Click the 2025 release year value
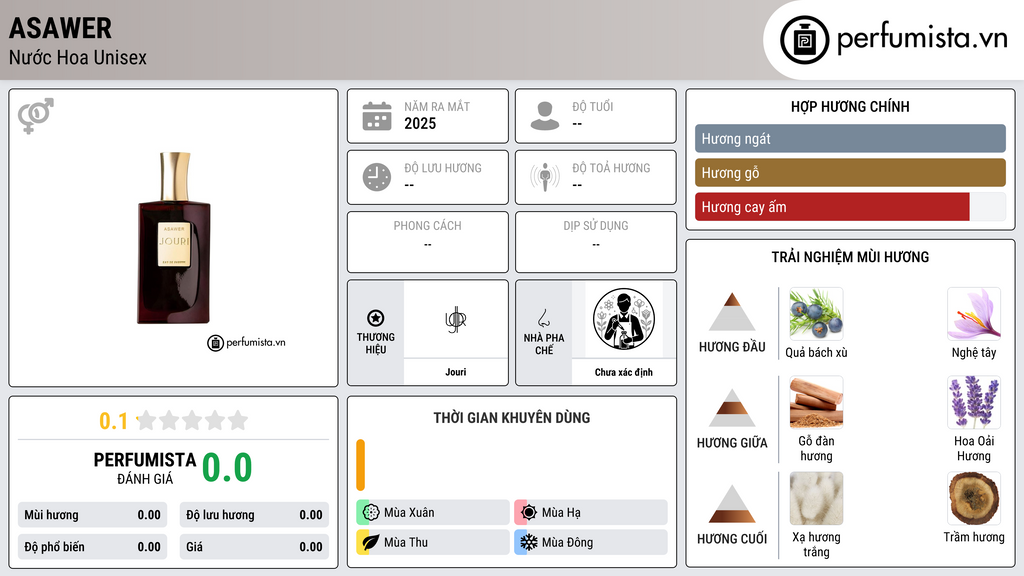This screenshot has width=1024, height=576. pos(420,123)
